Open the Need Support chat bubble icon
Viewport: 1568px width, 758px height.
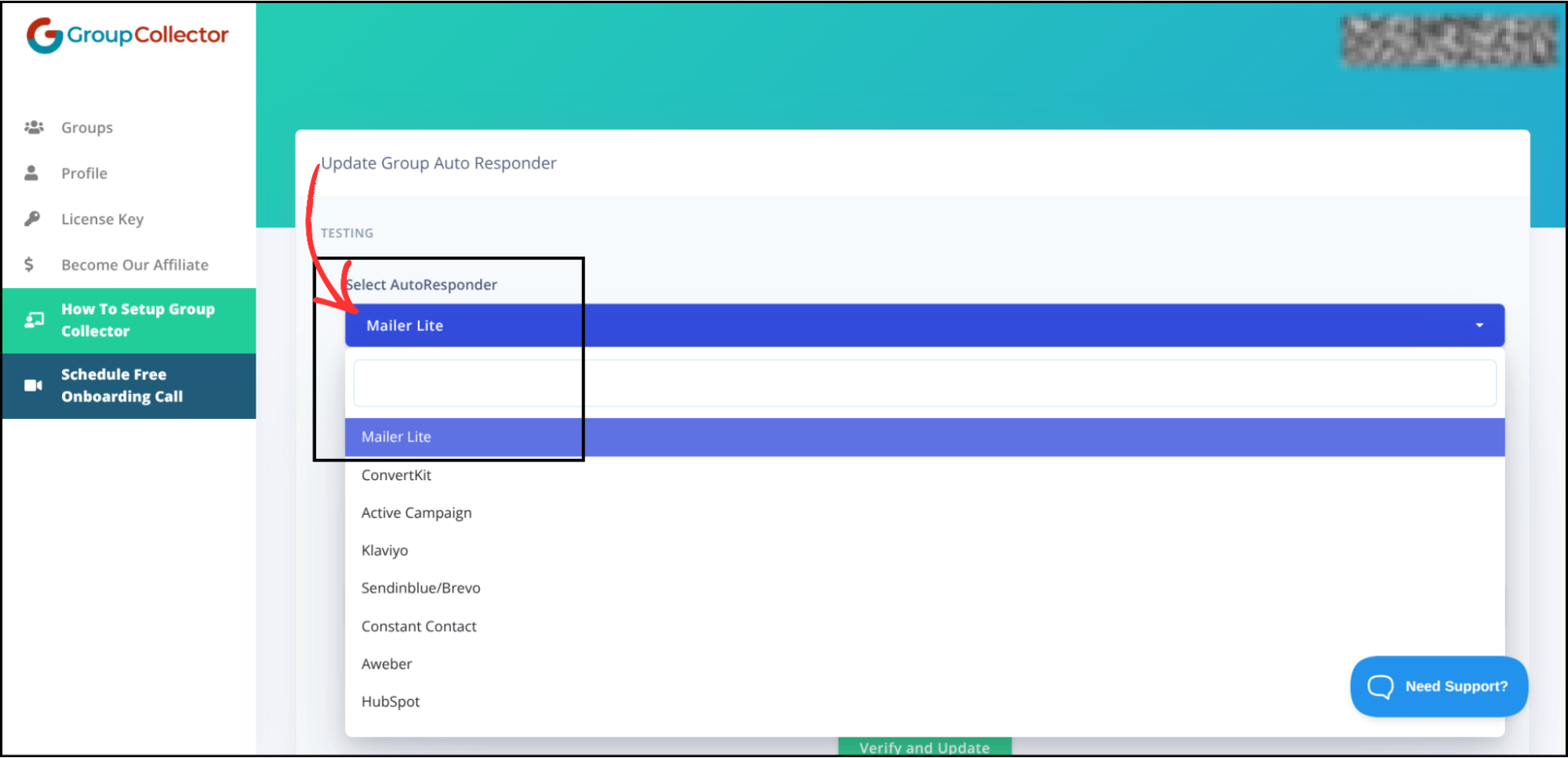click(x=1382, y=687)
